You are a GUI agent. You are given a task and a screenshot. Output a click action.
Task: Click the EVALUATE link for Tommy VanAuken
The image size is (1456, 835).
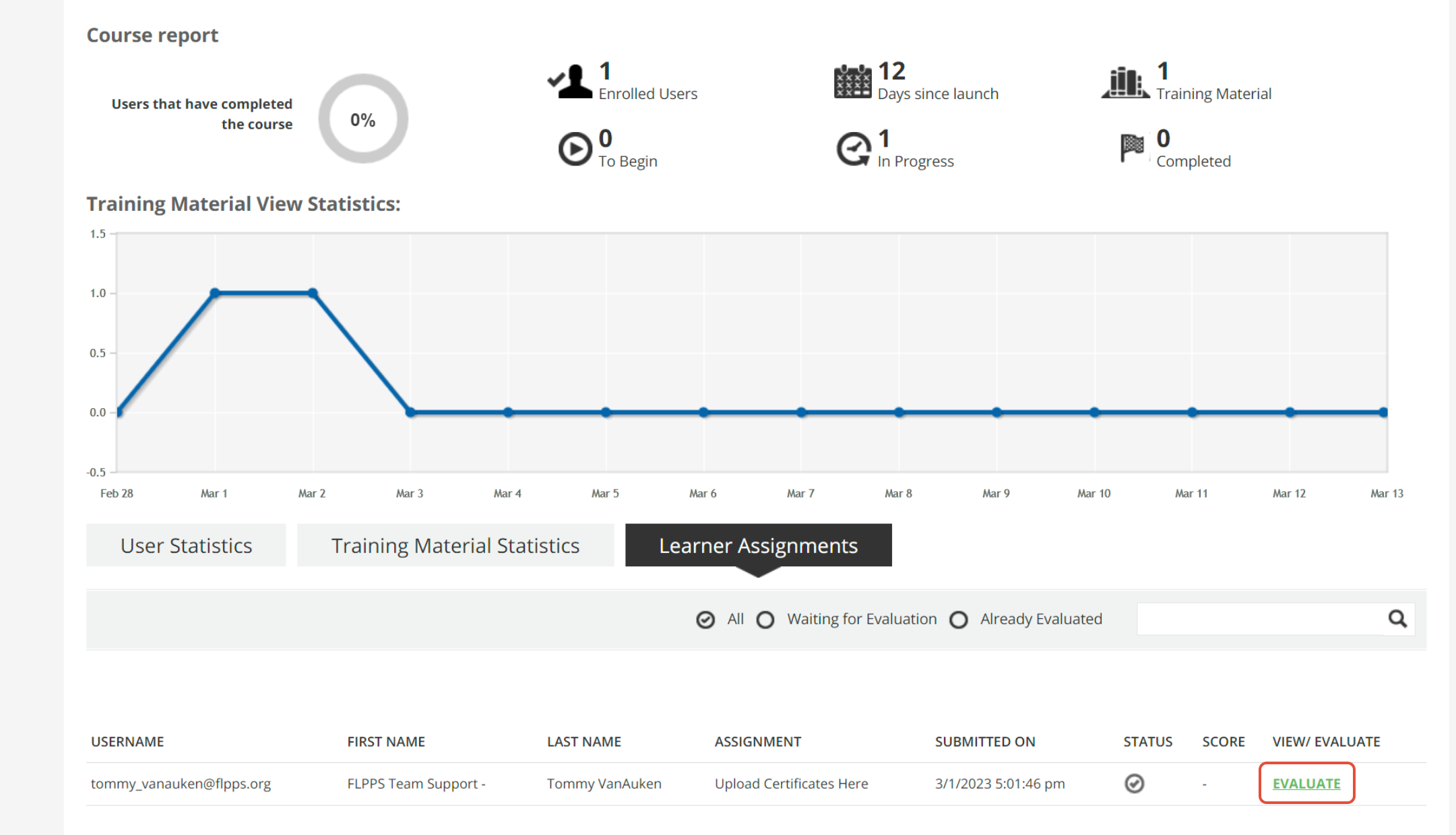tap(1306, 783)
